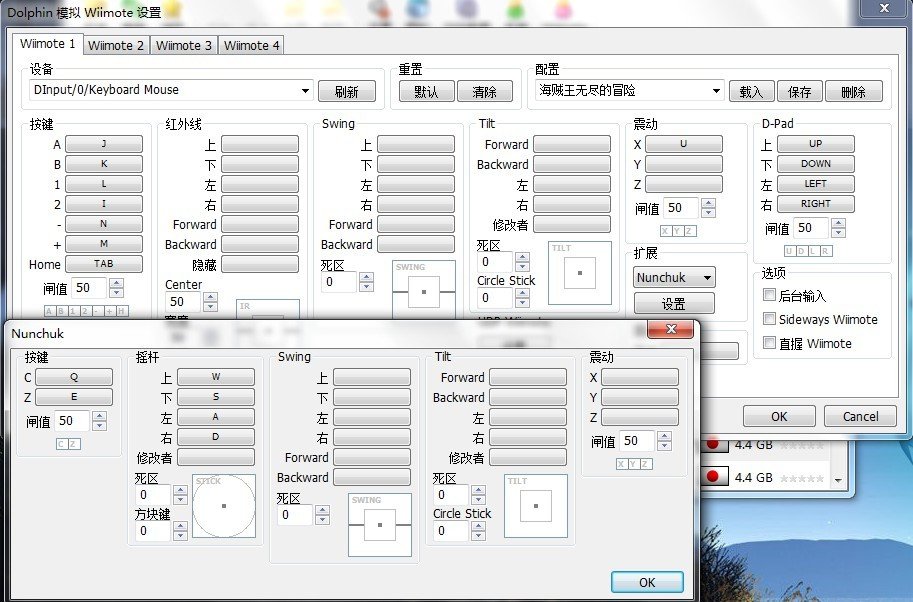Click the H icon under Wiimote 闸值
Image resolution: width=913 pixels, height=602 pixels.
click(x=121, y=311)
